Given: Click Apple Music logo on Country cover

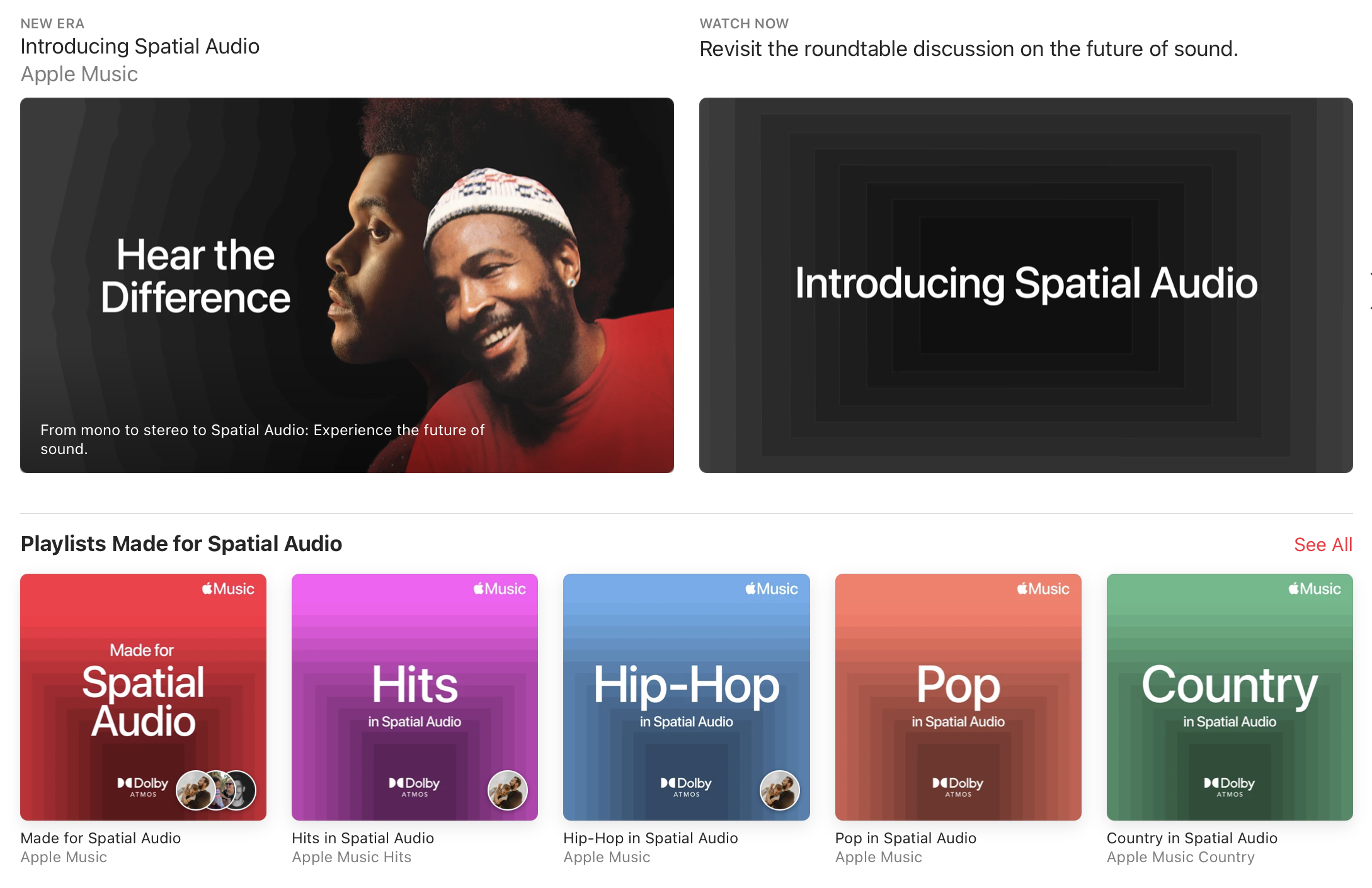Looking at the screenshot, I should tap(1314, 589).
